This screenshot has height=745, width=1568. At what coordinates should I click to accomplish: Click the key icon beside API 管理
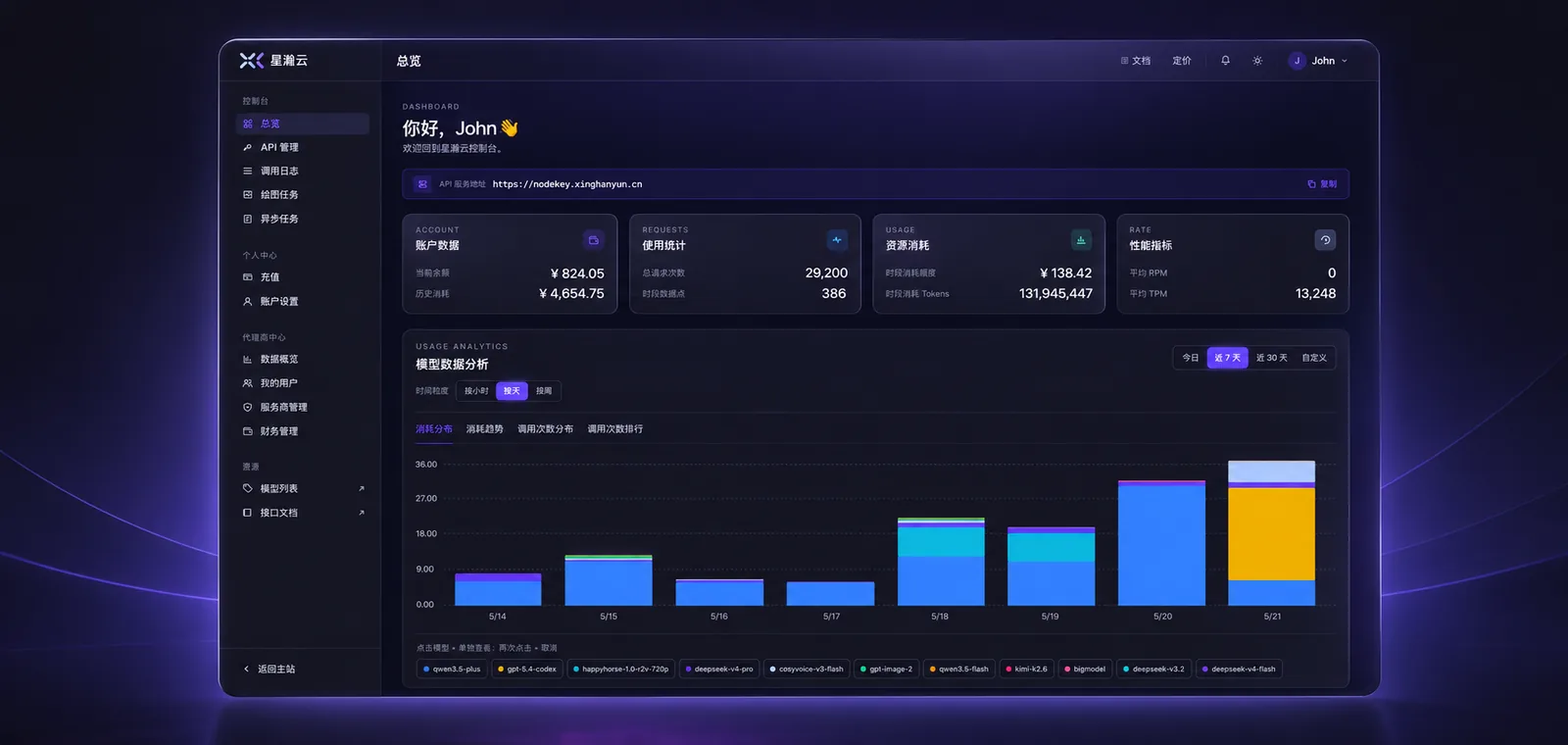pos(248,147)
